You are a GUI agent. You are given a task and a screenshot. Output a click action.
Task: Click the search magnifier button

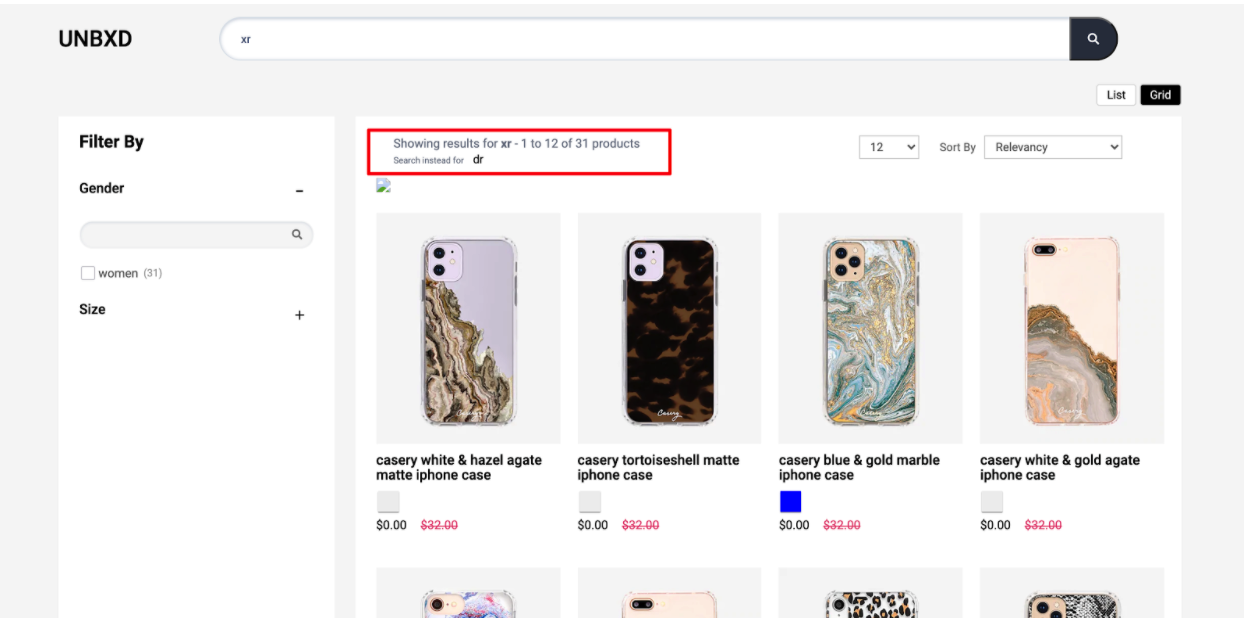[x=1093, y=39]
